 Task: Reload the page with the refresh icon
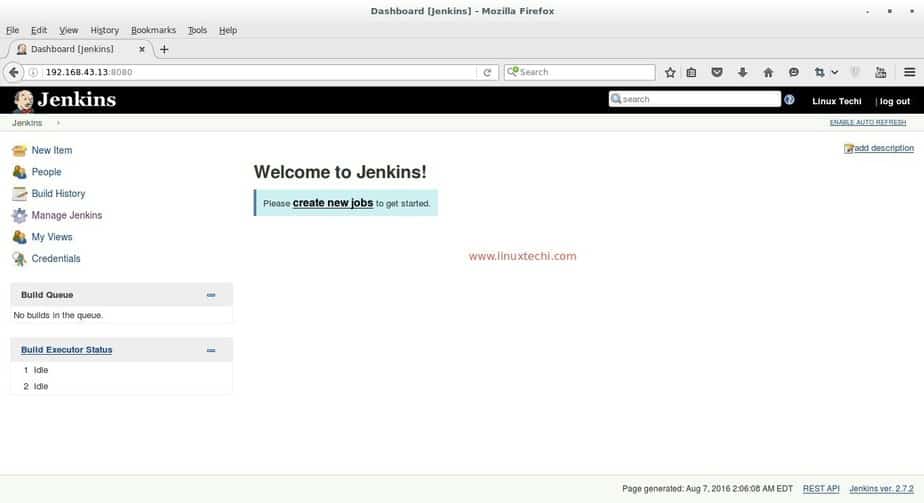[x=487, y=72]
